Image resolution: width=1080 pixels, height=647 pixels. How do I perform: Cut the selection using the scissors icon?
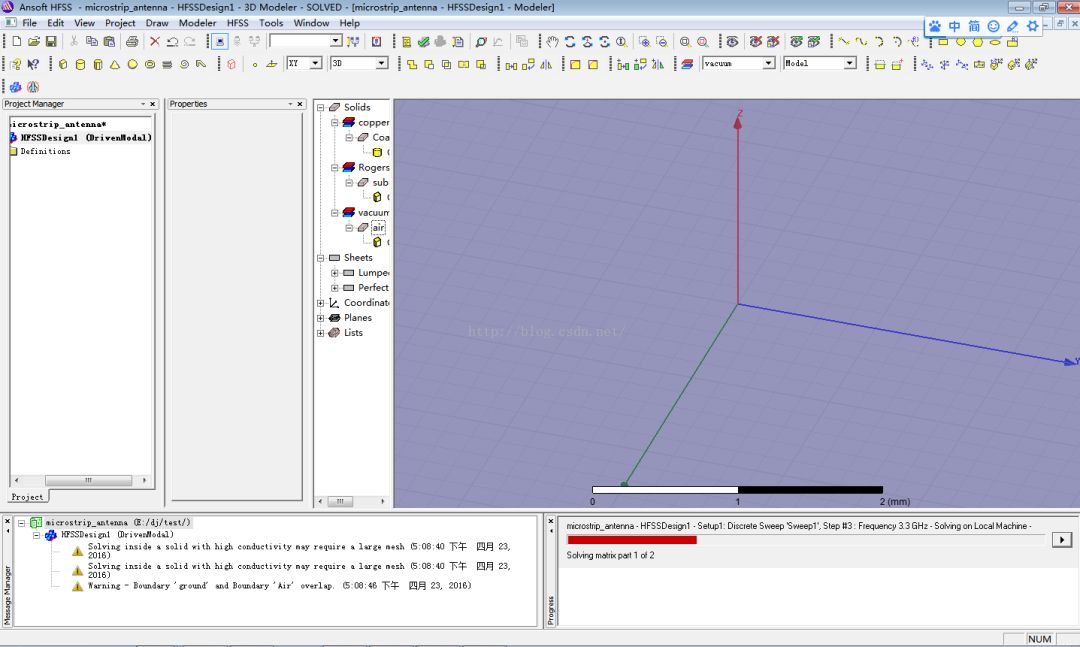[x=74, y=41]
